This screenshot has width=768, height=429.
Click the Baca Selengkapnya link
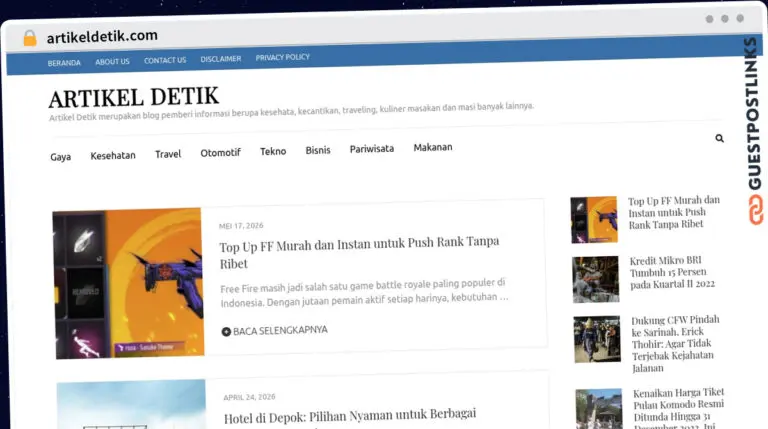click(280, 331)
